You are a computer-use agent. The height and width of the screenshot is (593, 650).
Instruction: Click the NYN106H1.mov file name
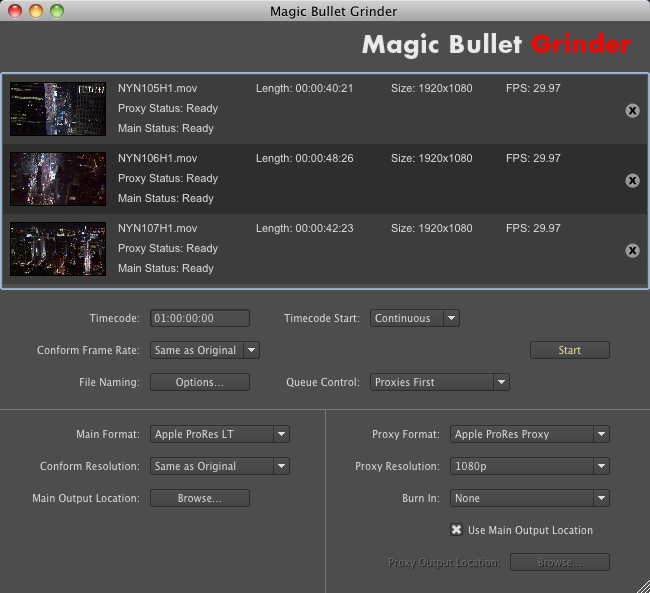tap(158, 158)
